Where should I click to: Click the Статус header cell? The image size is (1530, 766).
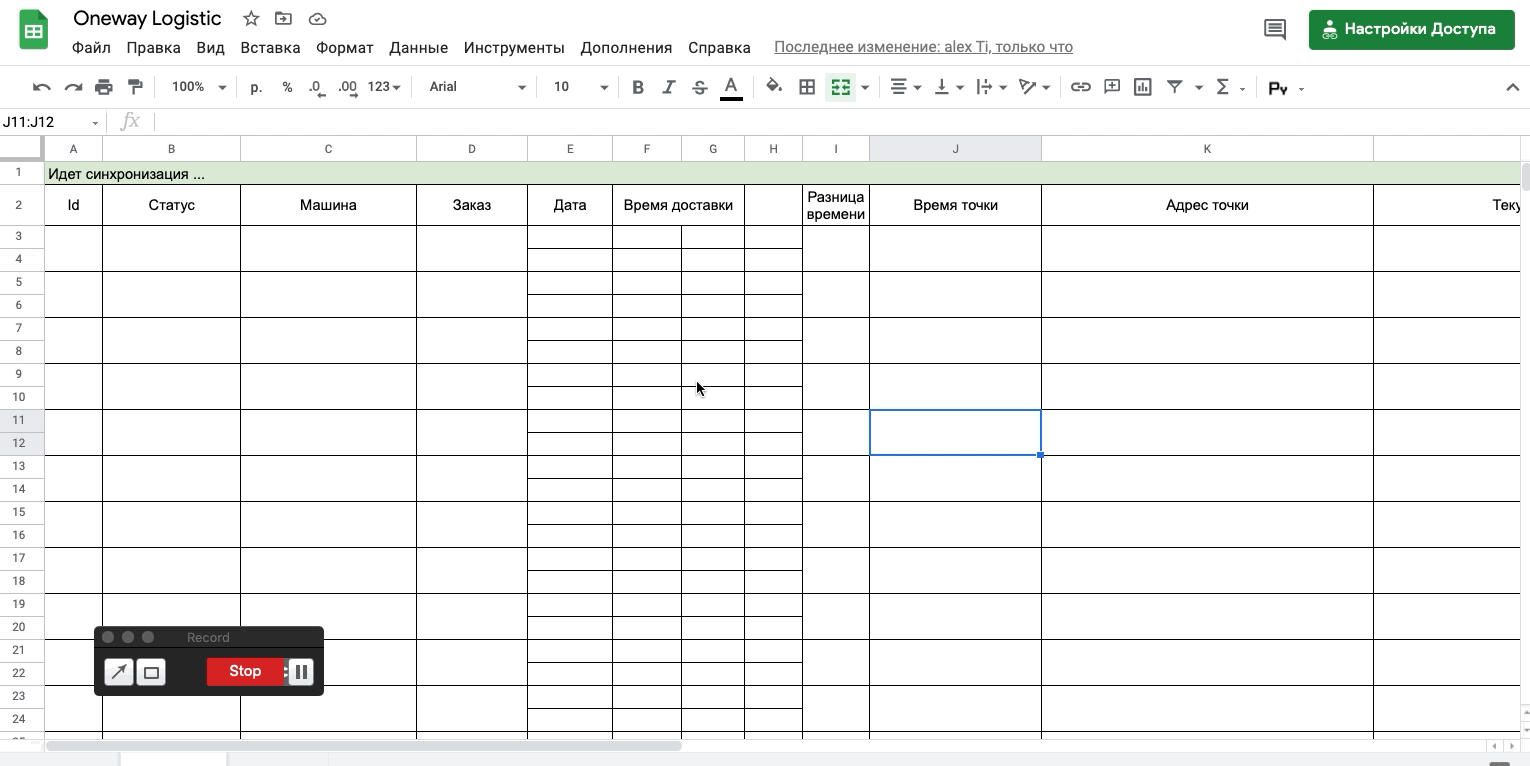(171, 205)
